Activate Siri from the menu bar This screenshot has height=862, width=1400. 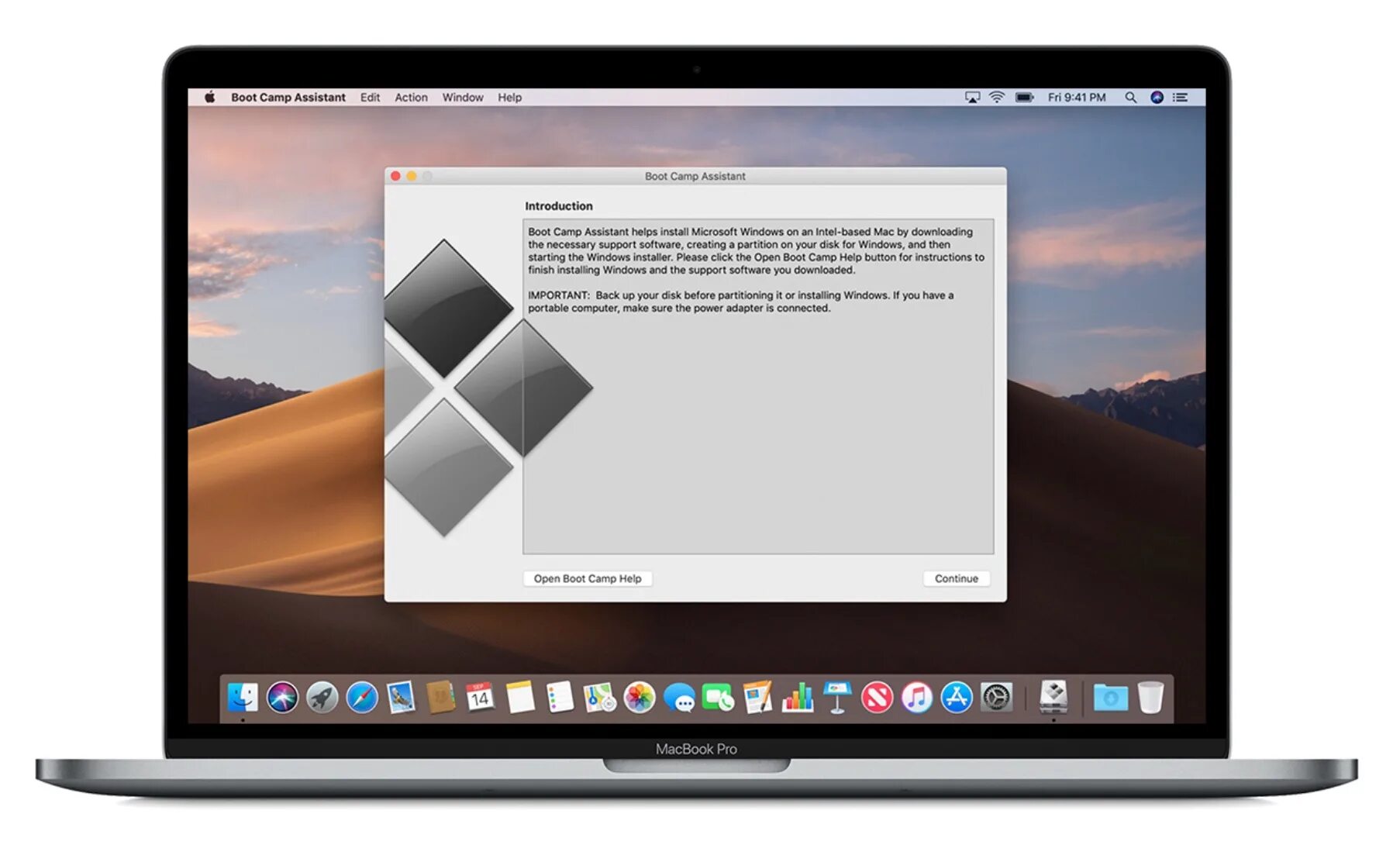[x=1157, y=98]
